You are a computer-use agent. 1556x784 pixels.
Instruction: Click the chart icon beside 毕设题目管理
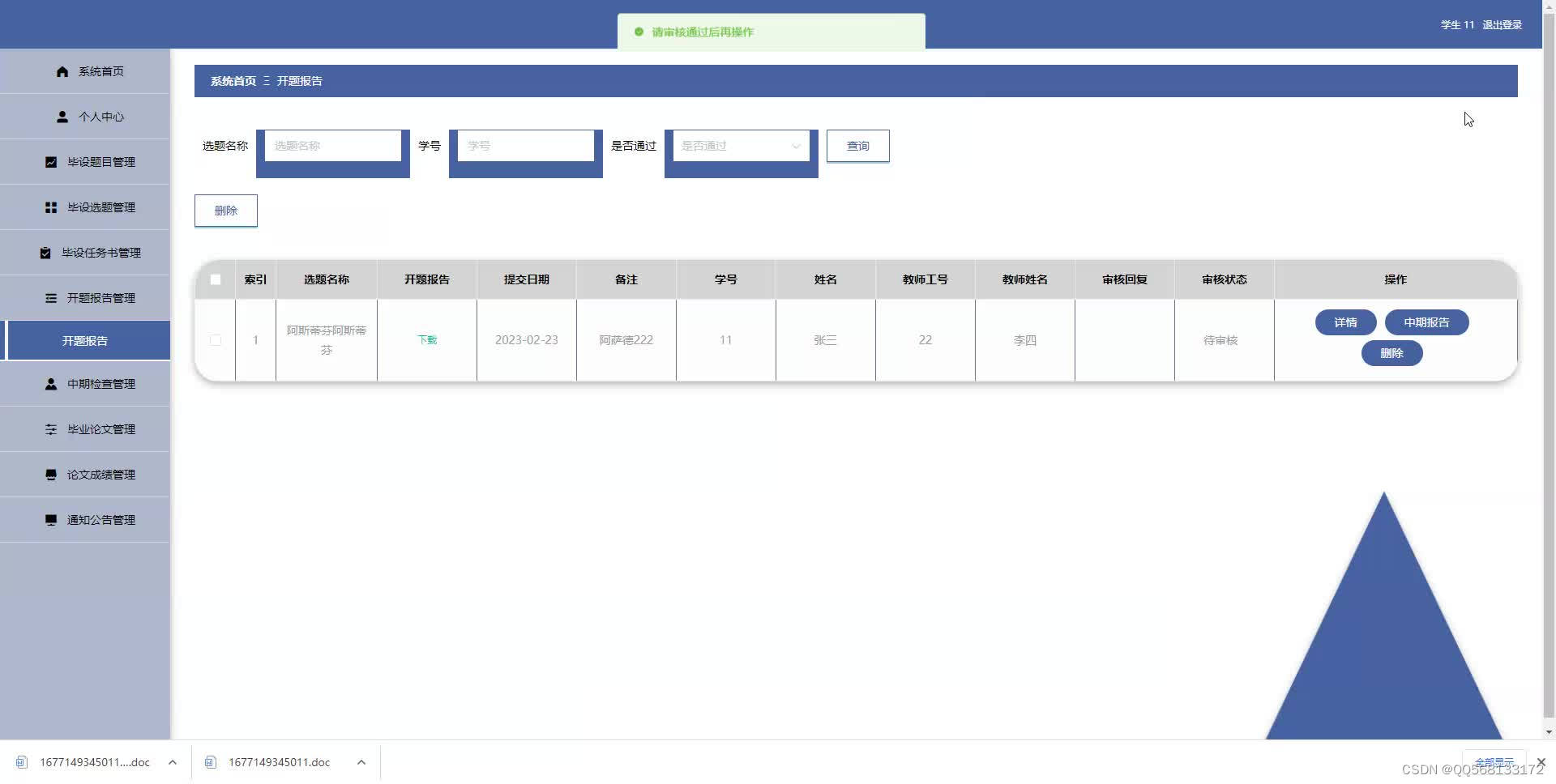(51, 162)
